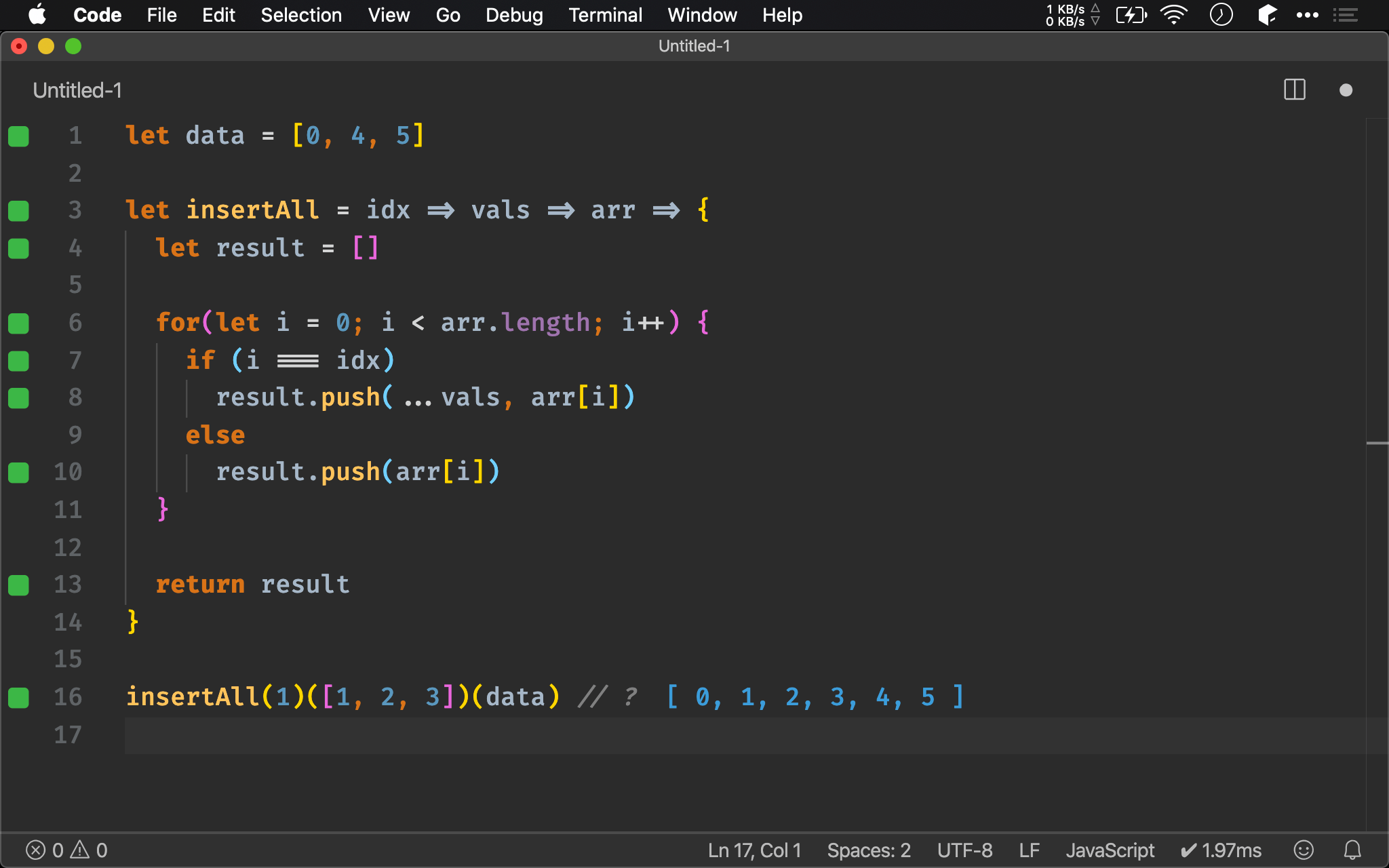Open the errors and warnings count
Image resolution: width=1389 pixels, height=868 pixels.
point(66,850)
